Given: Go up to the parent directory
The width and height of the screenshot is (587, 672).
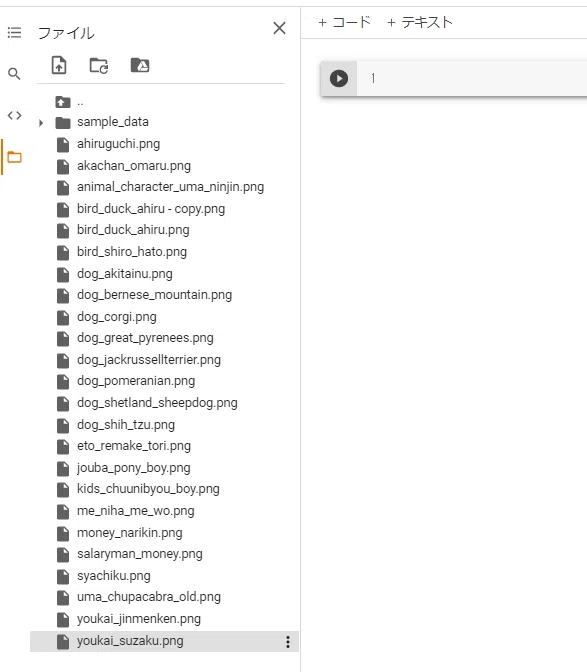Looking at the screenshot, I should [63, 102].
